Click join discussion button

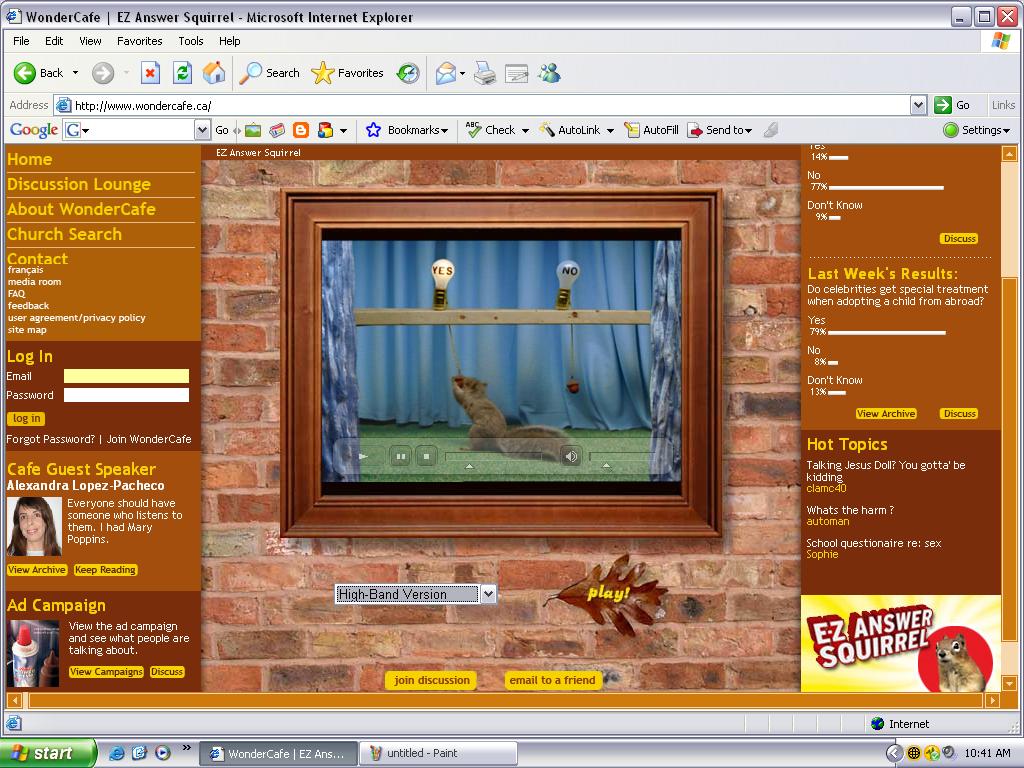(x=432, y=680)
